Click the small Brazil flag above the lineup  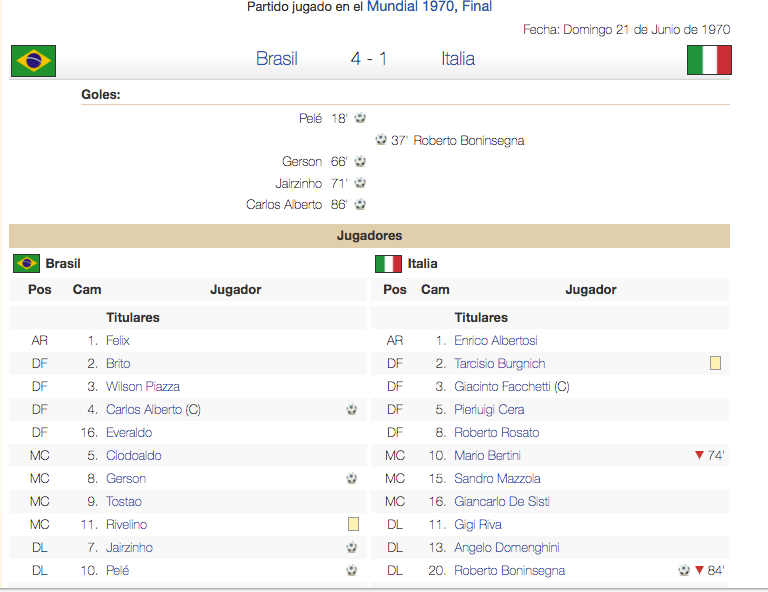coord(26,263)
